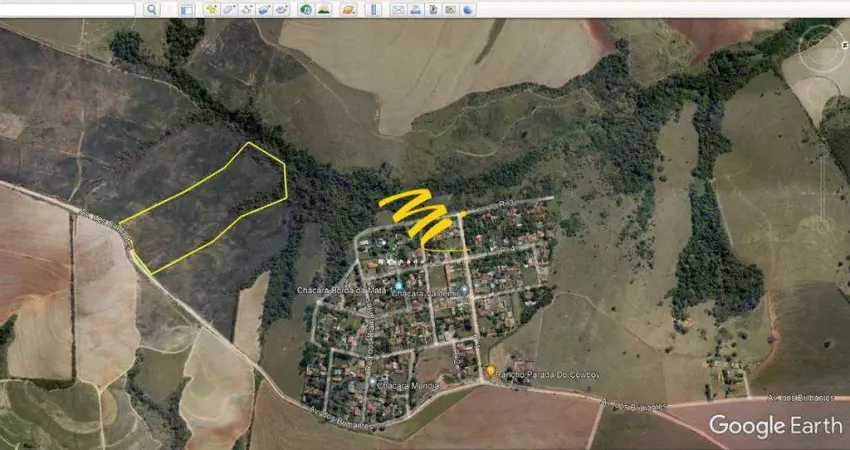Select the Add Polygon tool
This screenshot has width=850, height=450.
pyautogui.click(x=229, y=9)
